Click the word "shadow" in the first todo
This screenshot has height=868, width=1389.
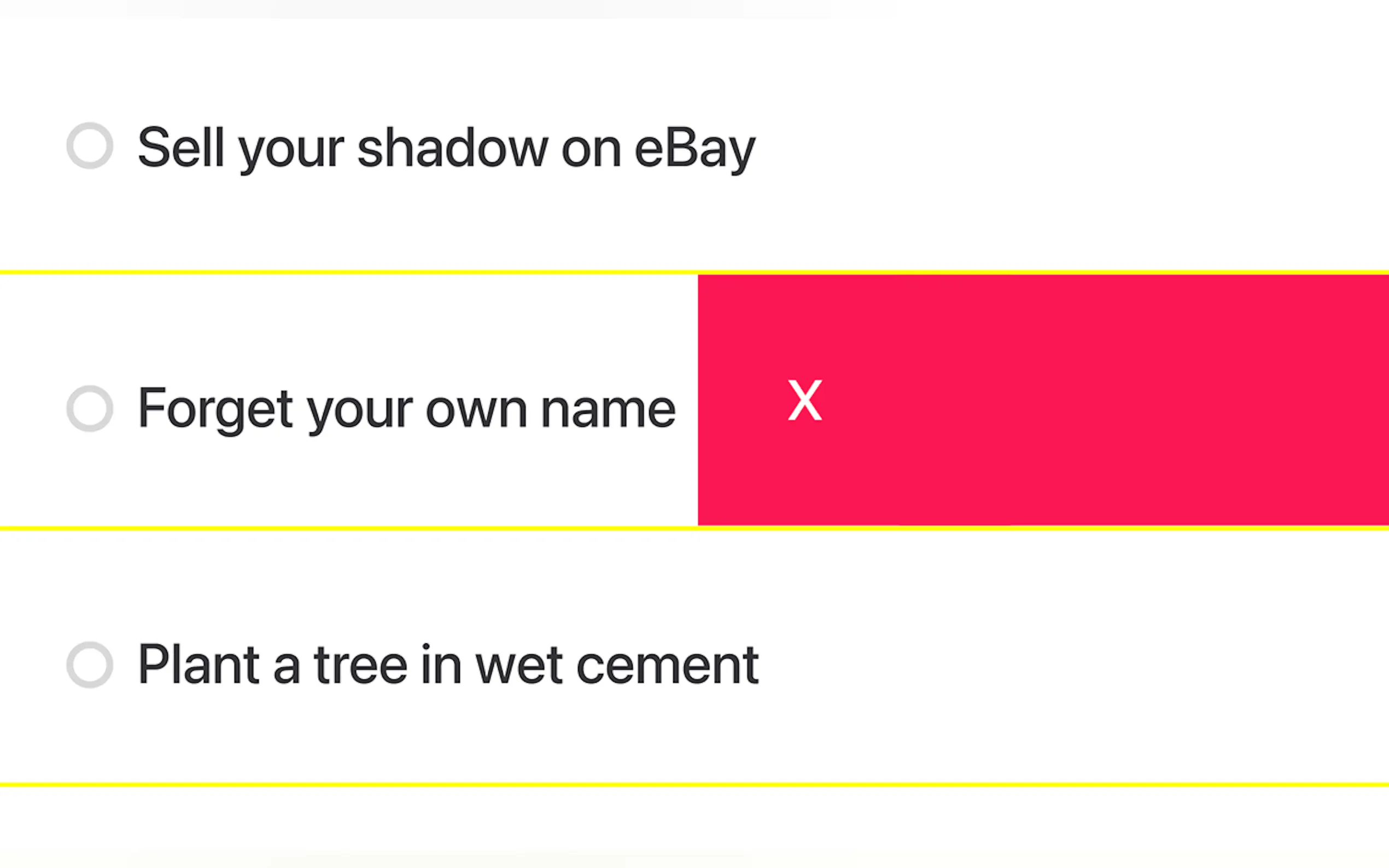[x=452, y=148]
